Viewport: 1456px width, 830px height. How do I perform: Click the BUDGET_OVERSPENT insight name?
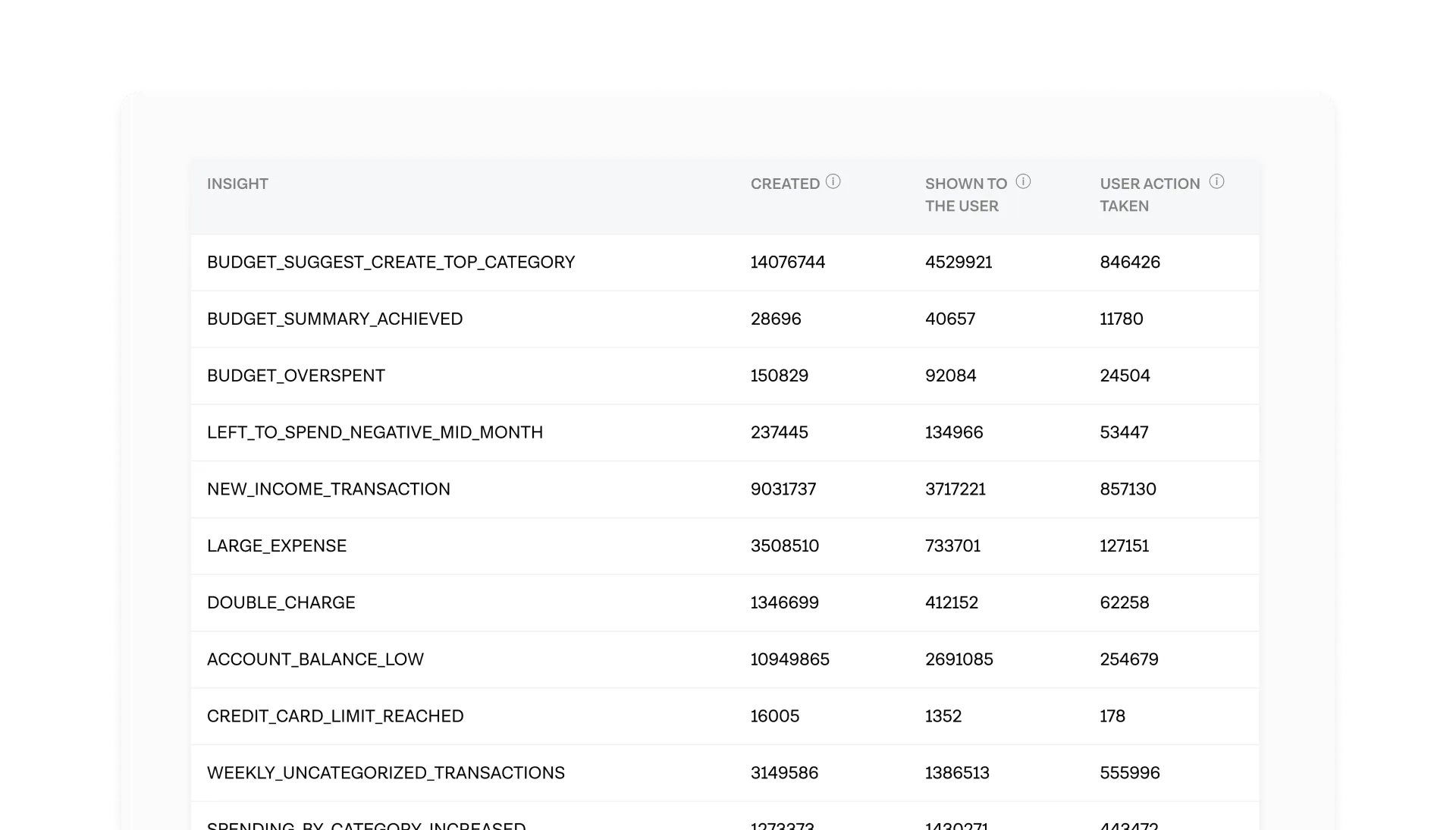pyautogui.click(x=296, y=376)
